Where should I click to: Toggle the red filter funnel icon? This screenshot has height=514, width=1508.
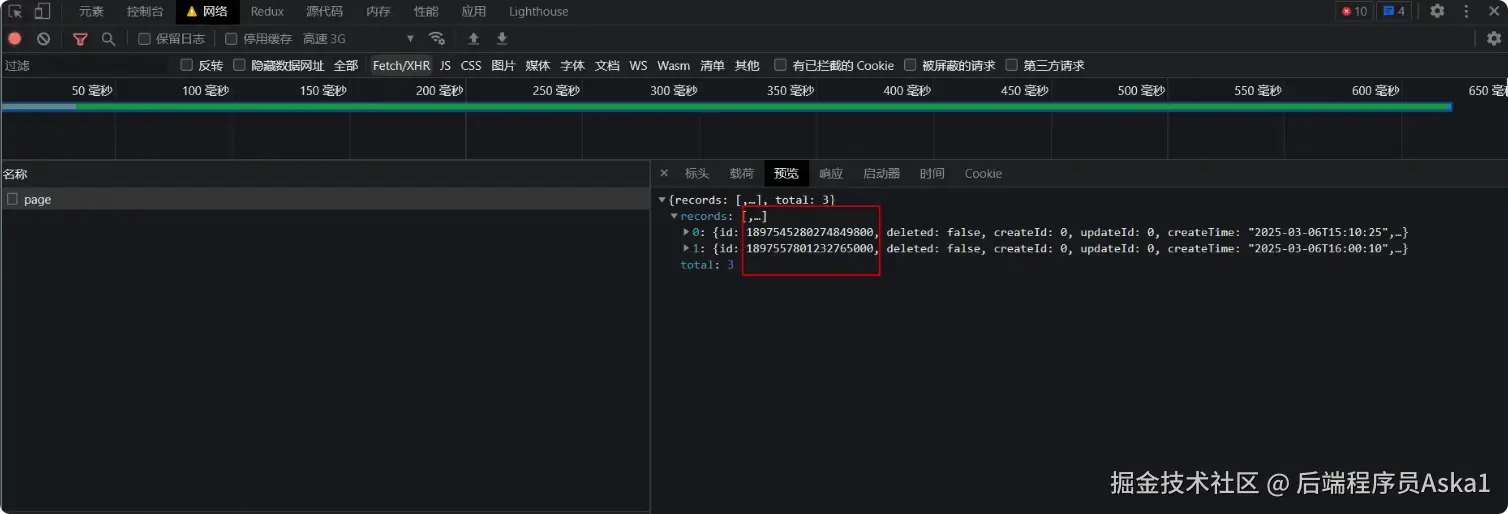point(80,39)
